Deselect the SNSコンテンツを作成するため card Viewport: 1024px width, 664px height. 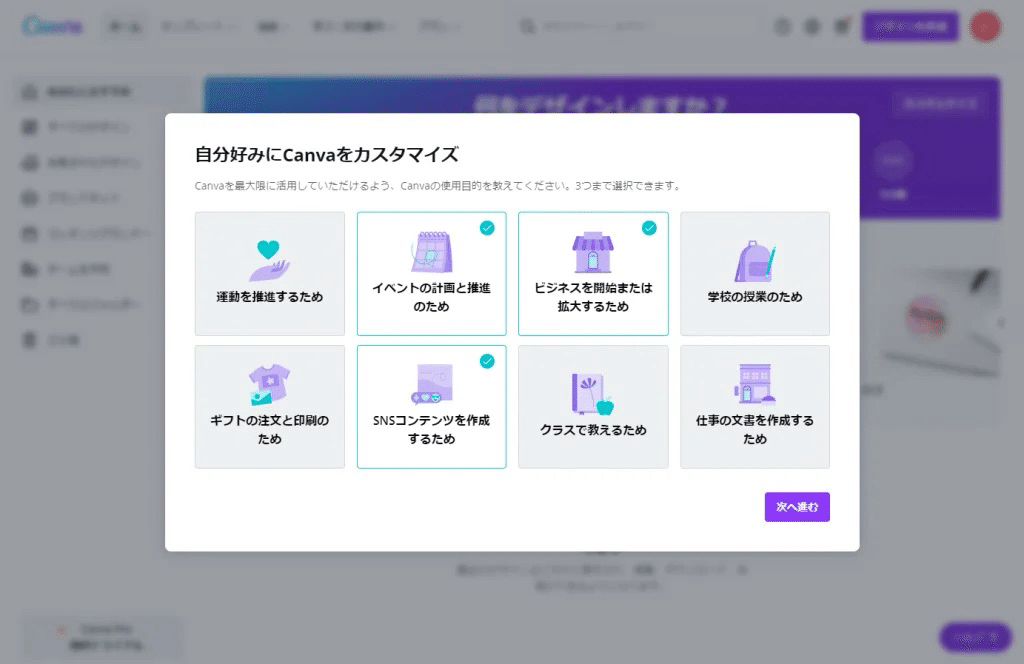432,407
